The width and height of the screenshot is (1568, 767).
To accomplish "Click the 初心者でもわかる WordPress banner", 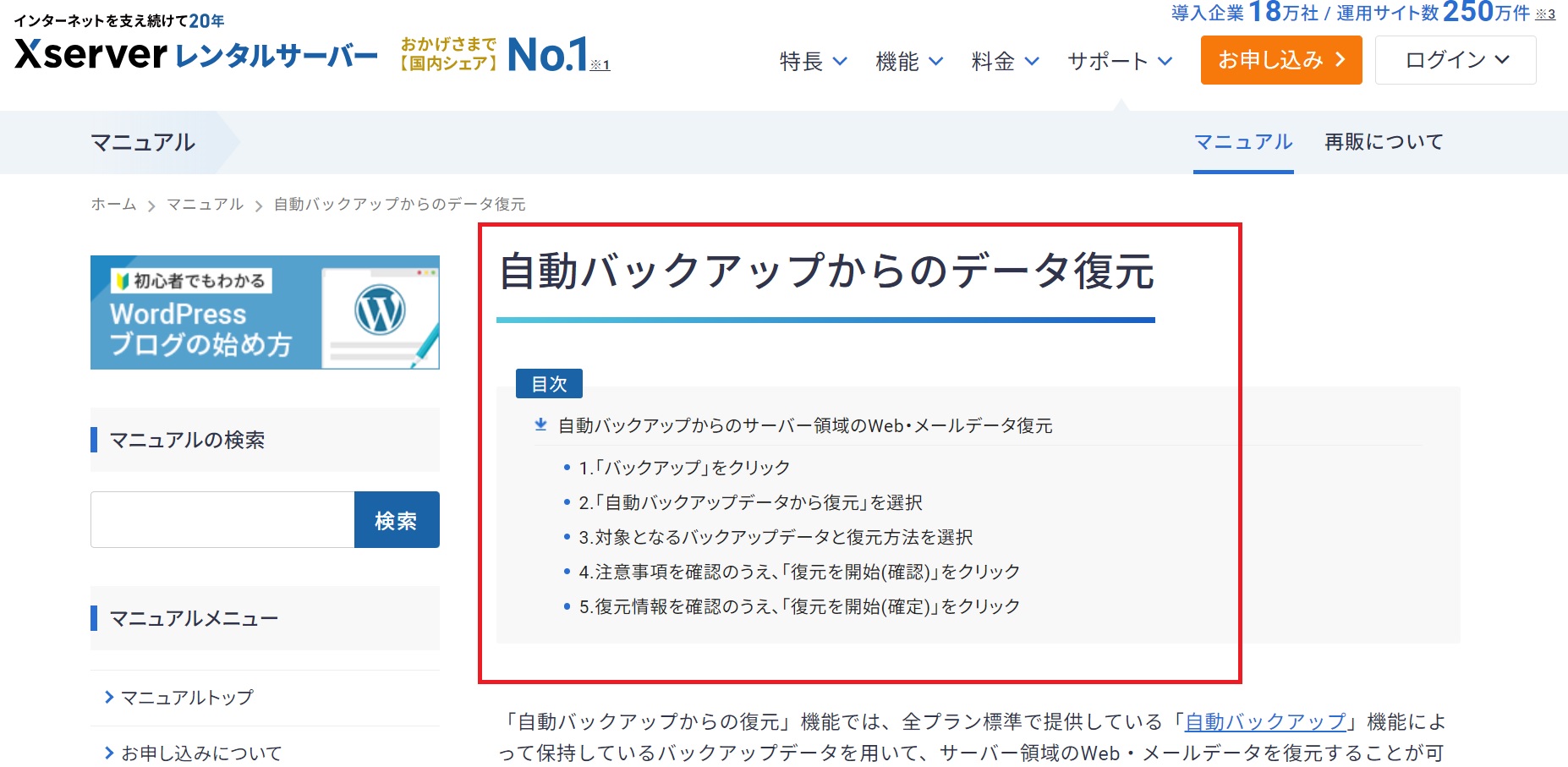I will pyautogui.click(x=265, y=312).
